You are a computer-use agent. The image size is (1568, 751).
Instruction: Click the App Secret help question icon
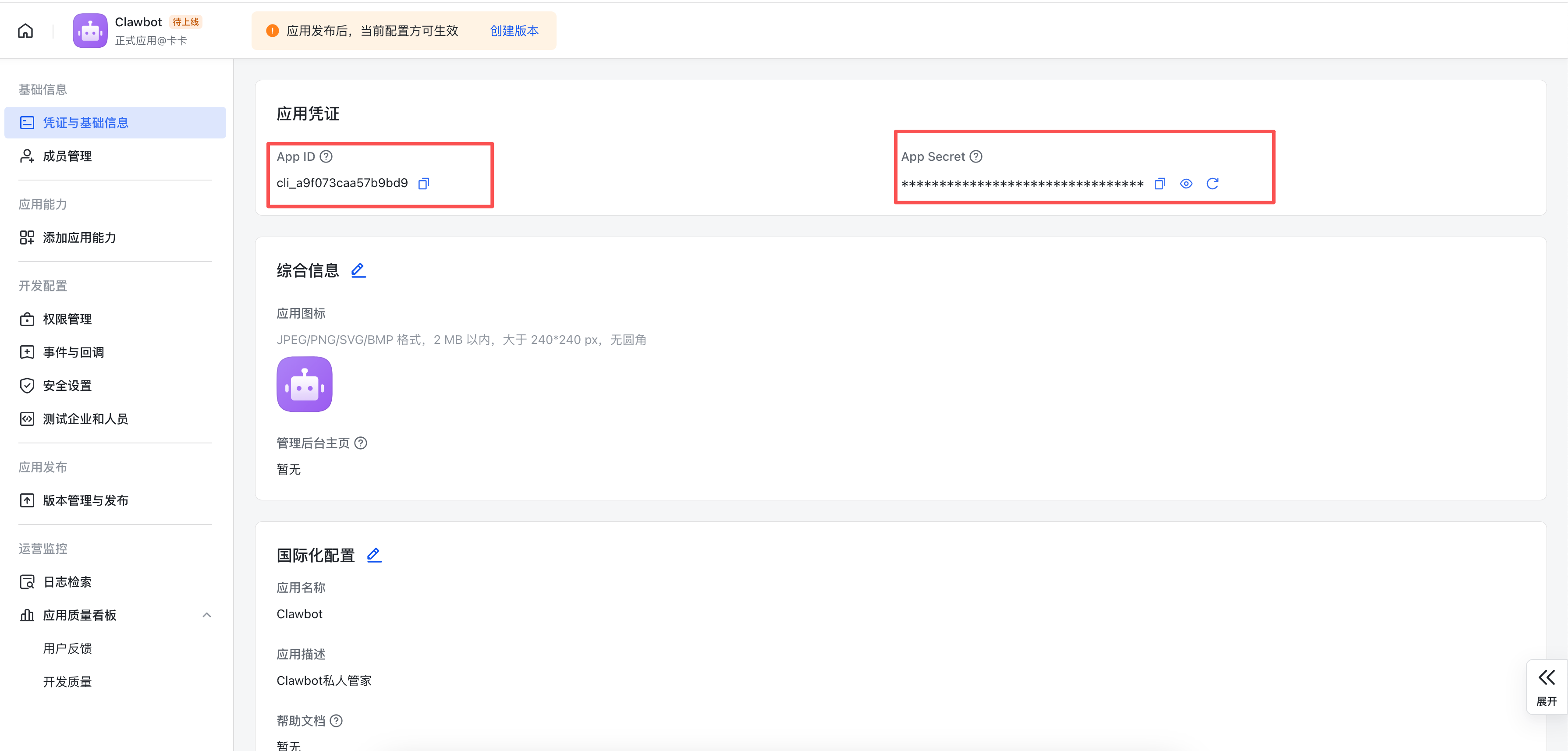point(976,156)
